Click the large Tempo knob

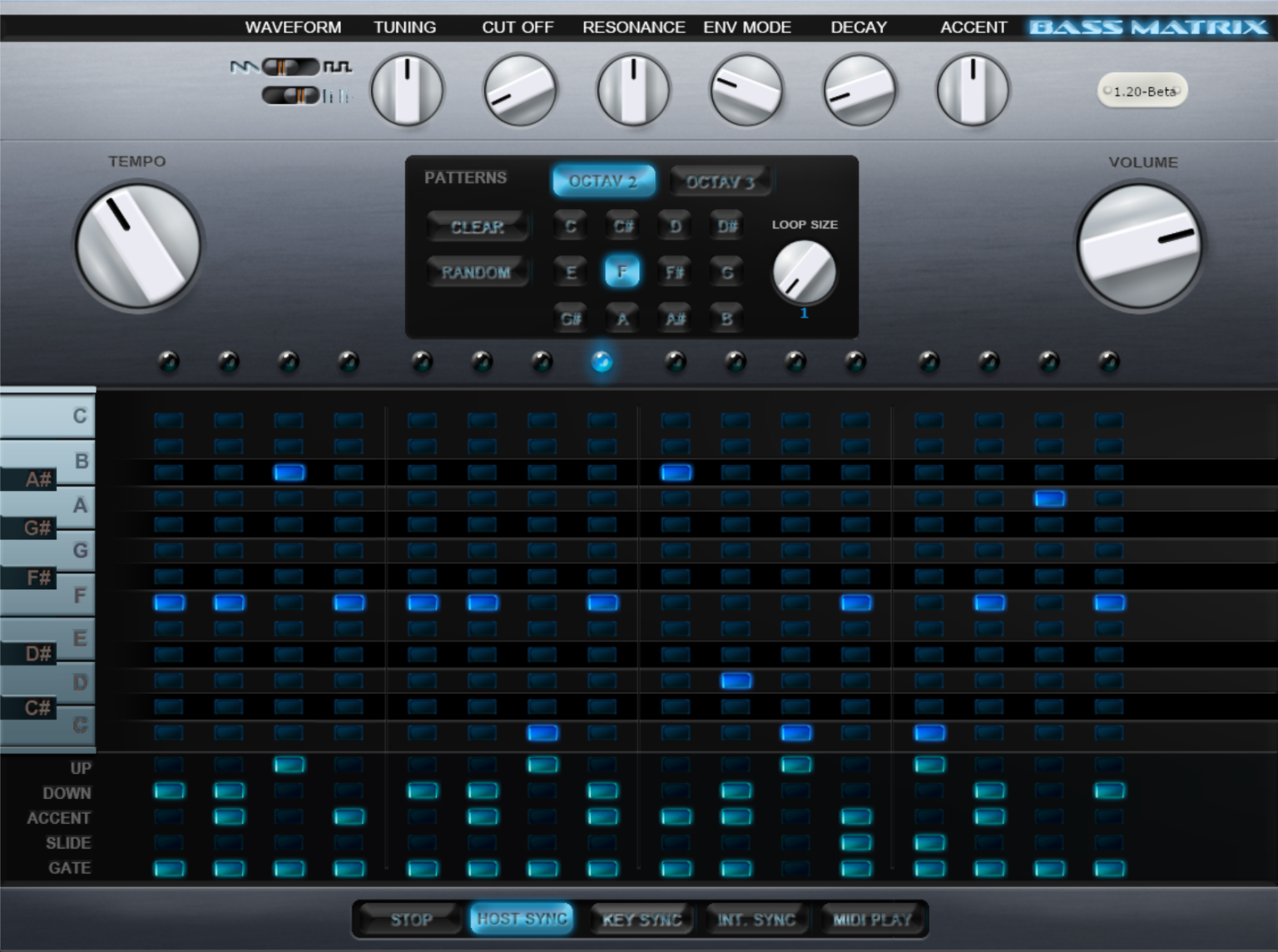(138, 246)
